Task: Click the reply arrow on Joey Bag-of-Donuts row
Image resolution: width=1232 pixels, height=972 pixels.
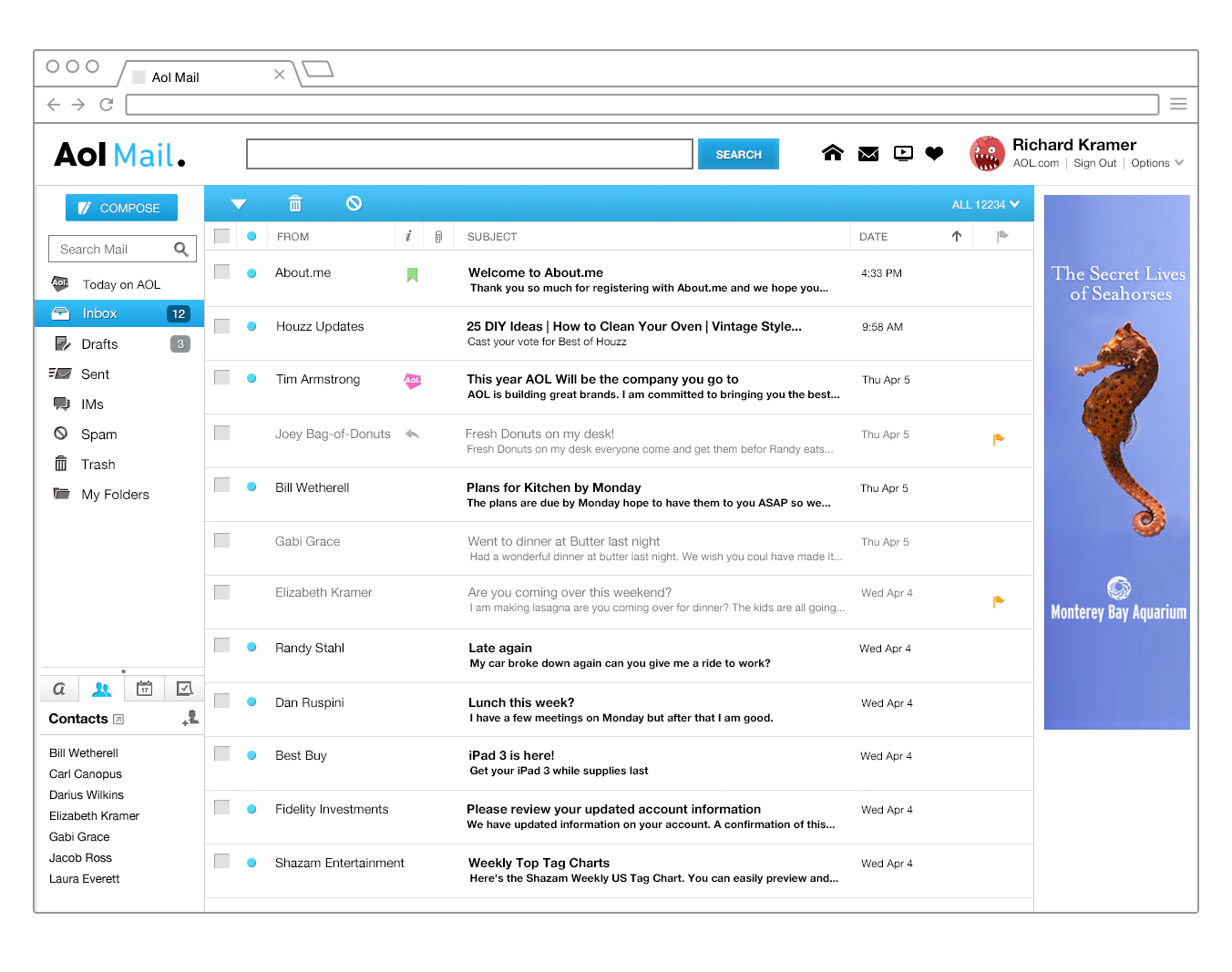Action: (412, 435)
